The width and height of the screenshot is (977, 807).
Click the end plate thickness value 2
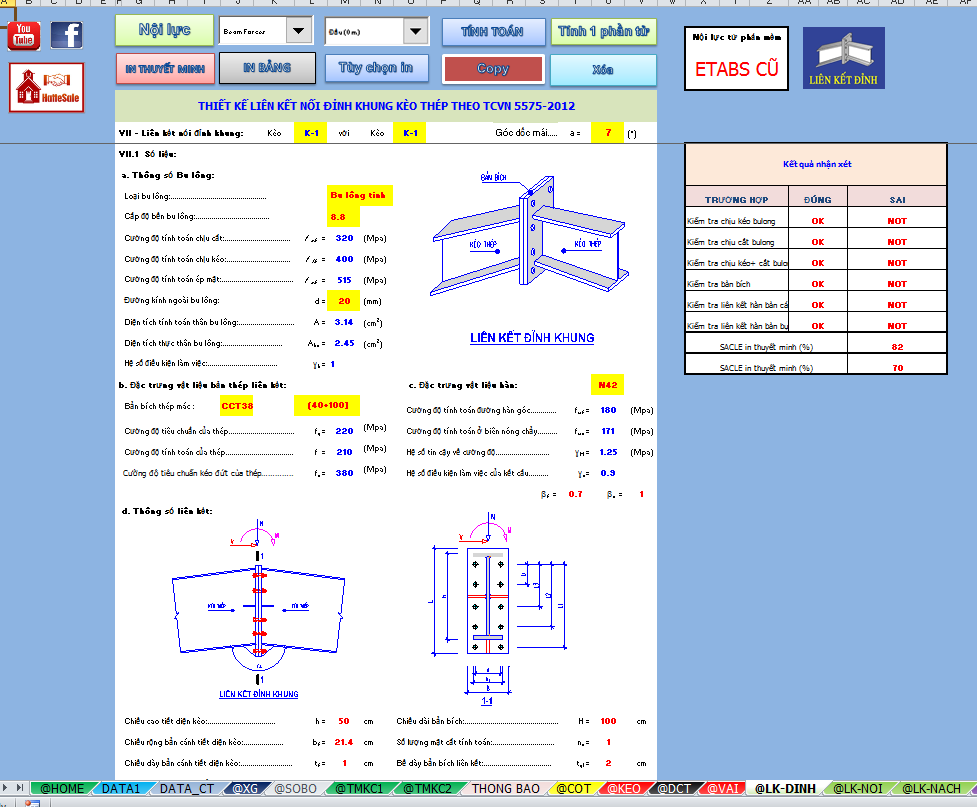(x=608, y=763)
